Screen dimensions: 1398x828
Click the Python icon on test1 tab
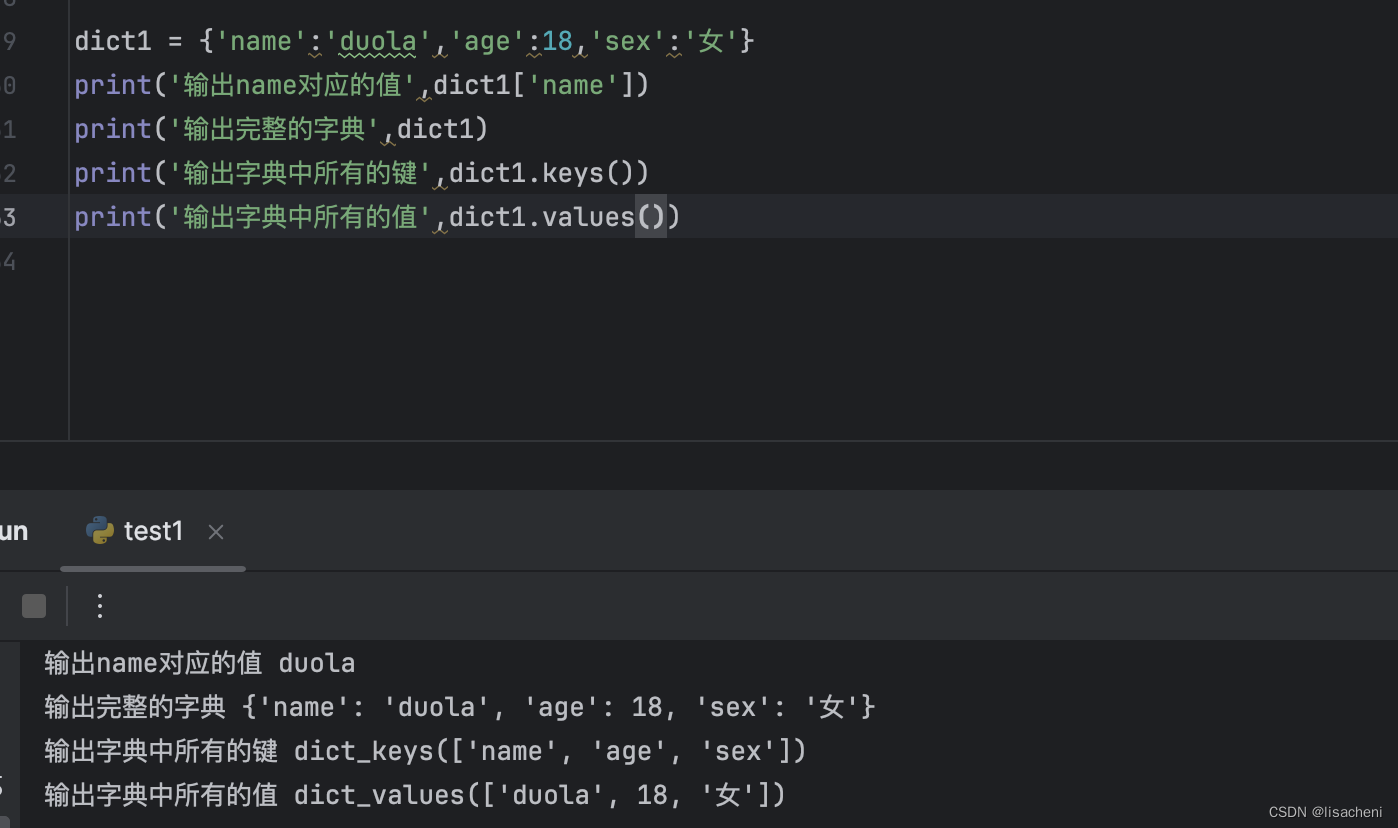(100, 531)
